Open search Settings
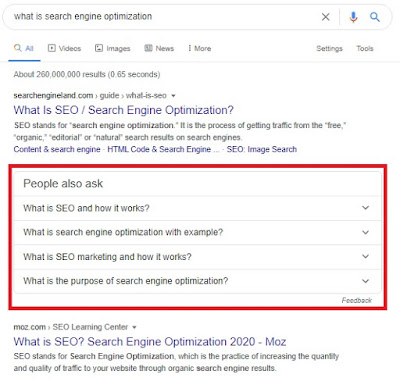 pyautogui.click(x=329, y=49)
